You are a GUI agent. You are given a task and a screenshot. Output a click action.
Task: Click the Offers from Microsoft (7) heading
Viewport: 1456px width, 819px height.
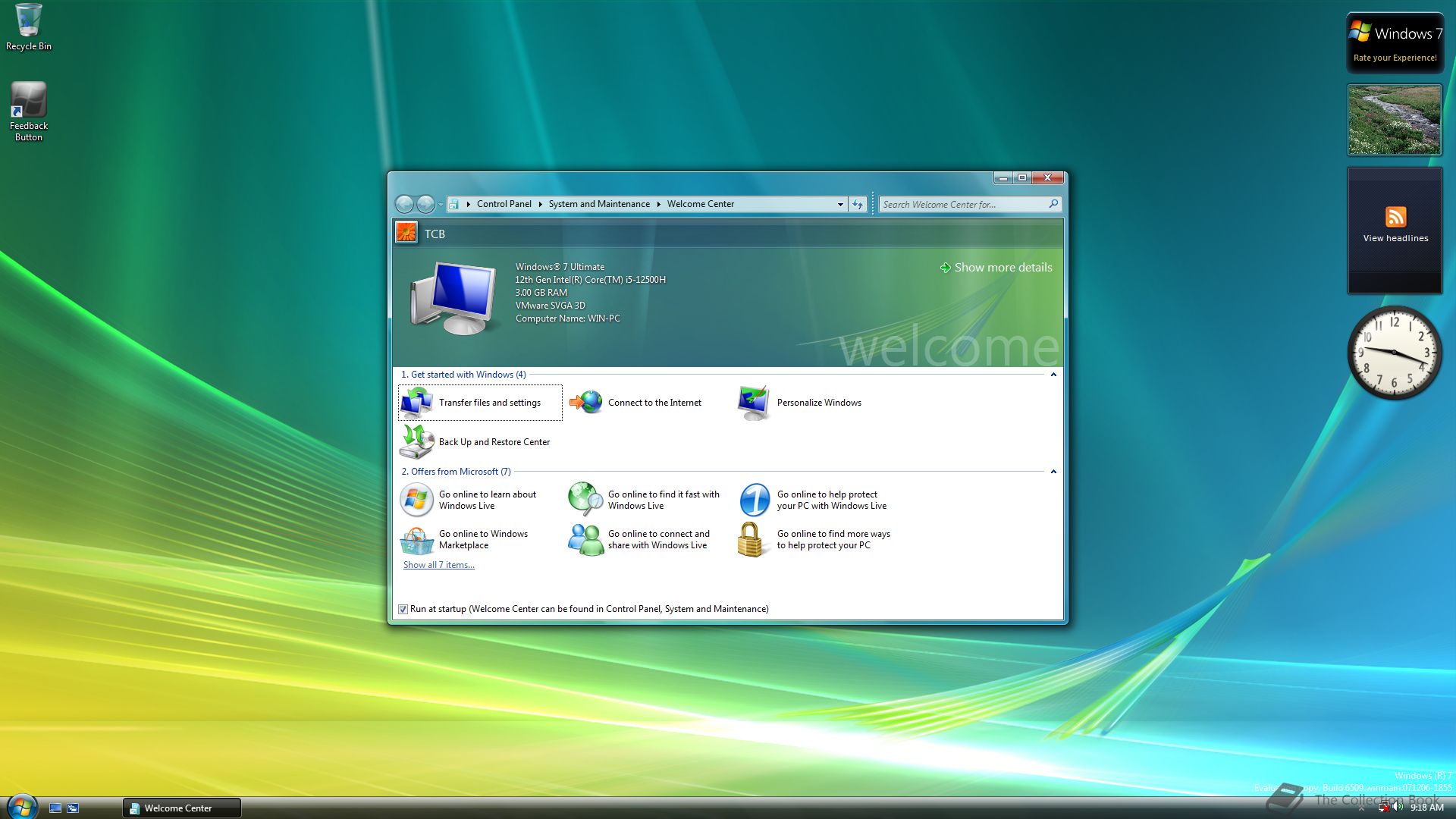point(456,472)
